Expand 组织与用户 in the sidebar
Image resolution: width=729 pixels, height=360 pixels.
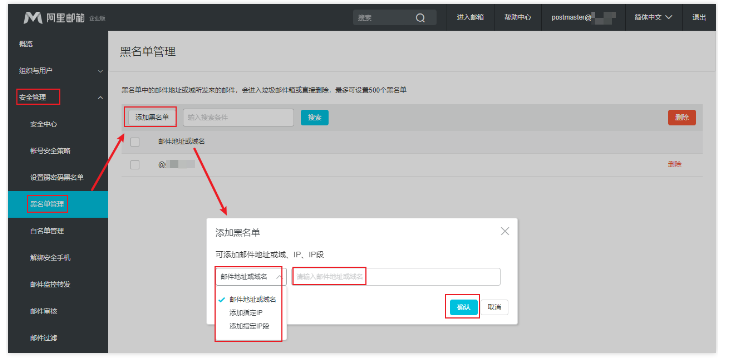(x=58, y=71)
